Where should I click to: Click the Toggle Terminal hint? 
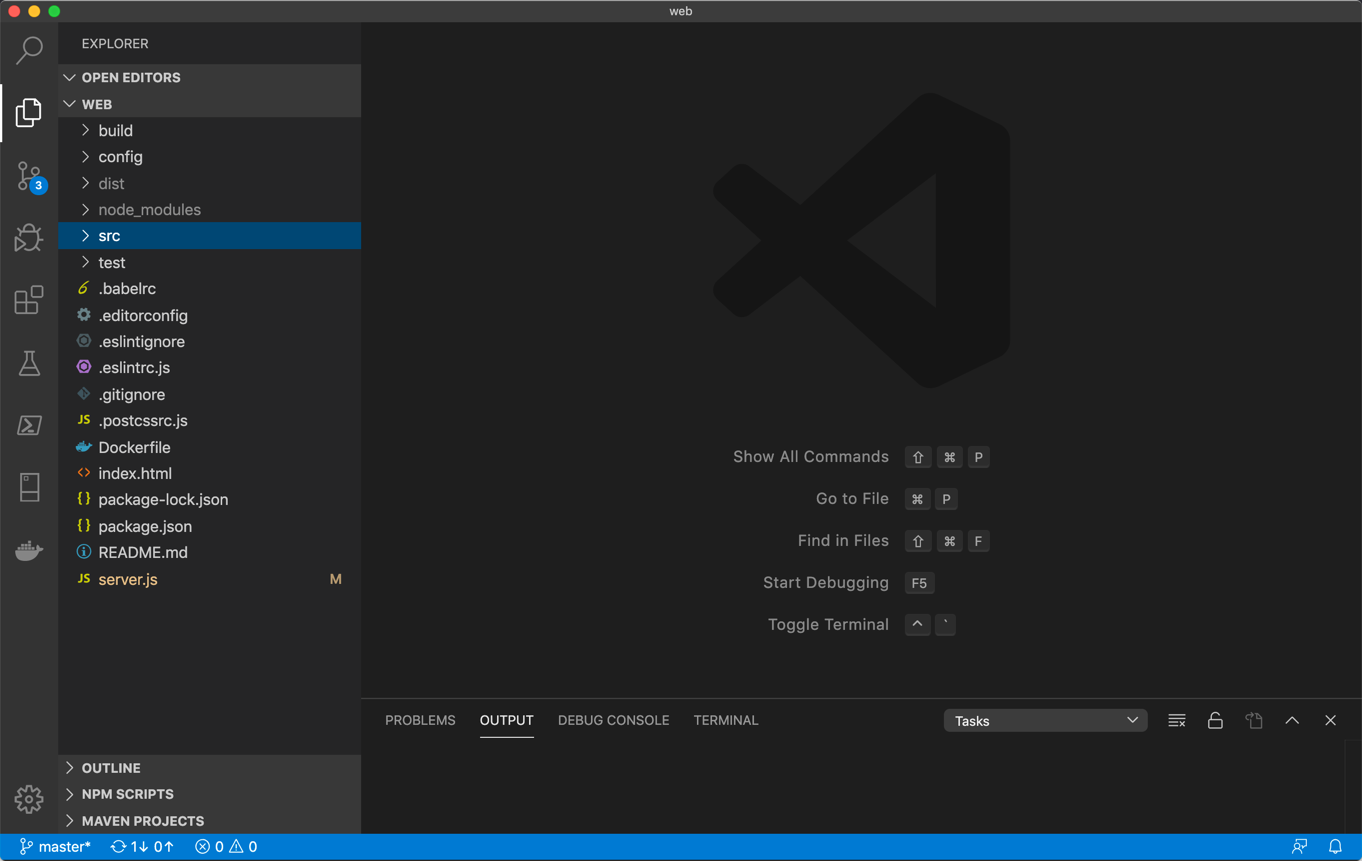coord(828,624)
